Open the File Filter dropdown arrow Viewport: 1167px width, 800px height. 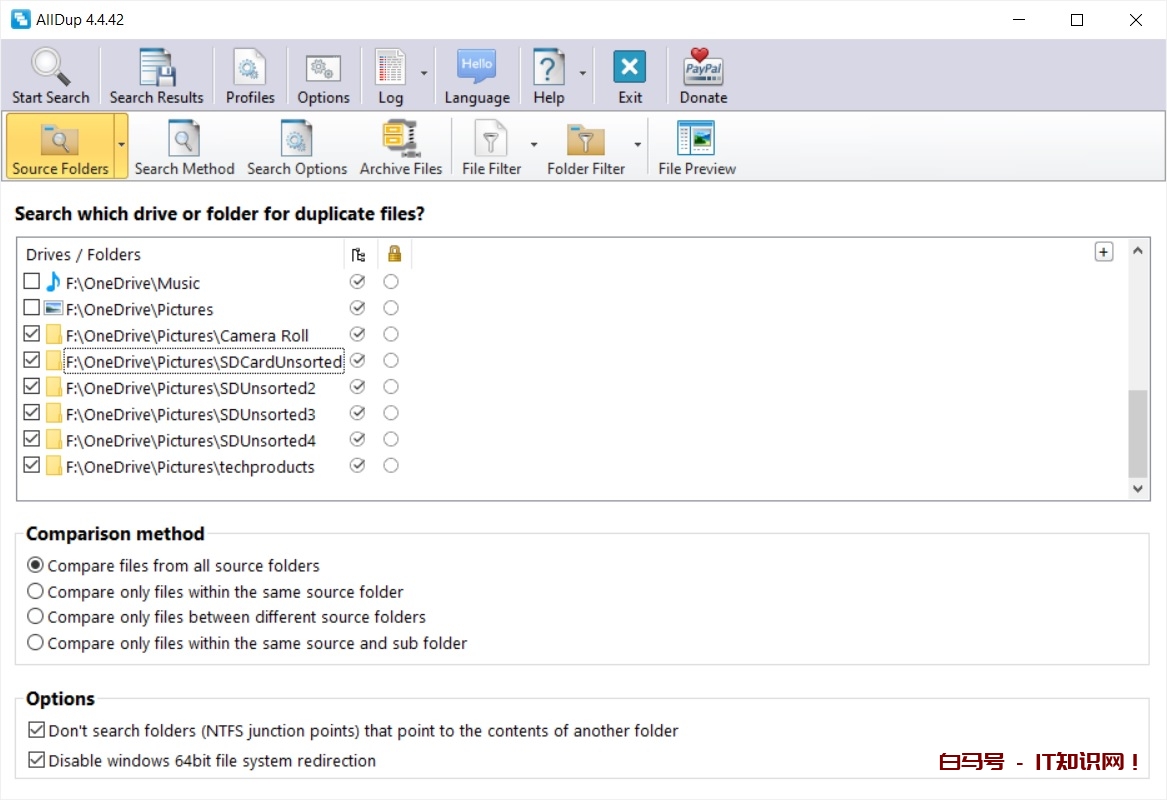pyautogui.click(x=534, y=145)
